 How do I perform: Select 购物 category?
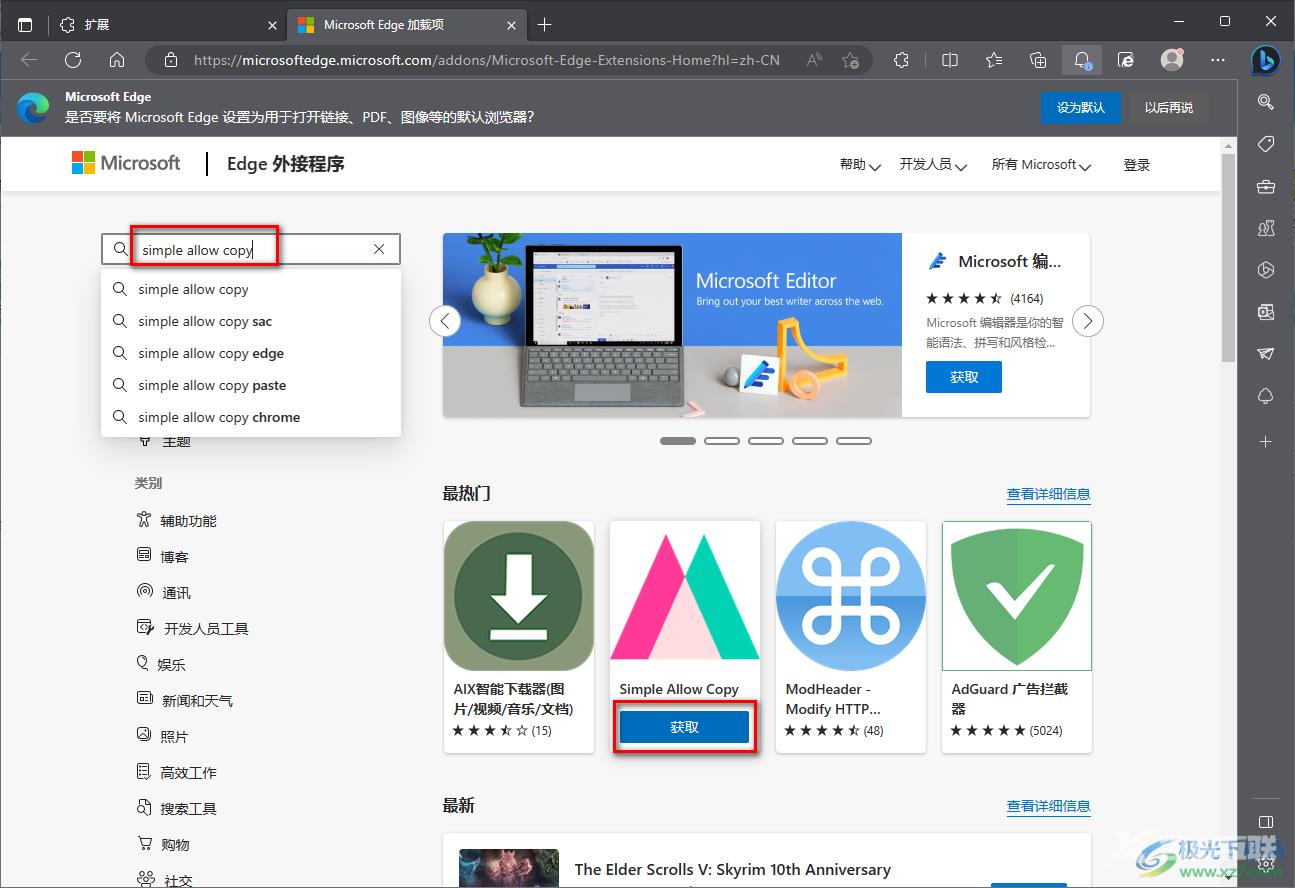(162, 845)
